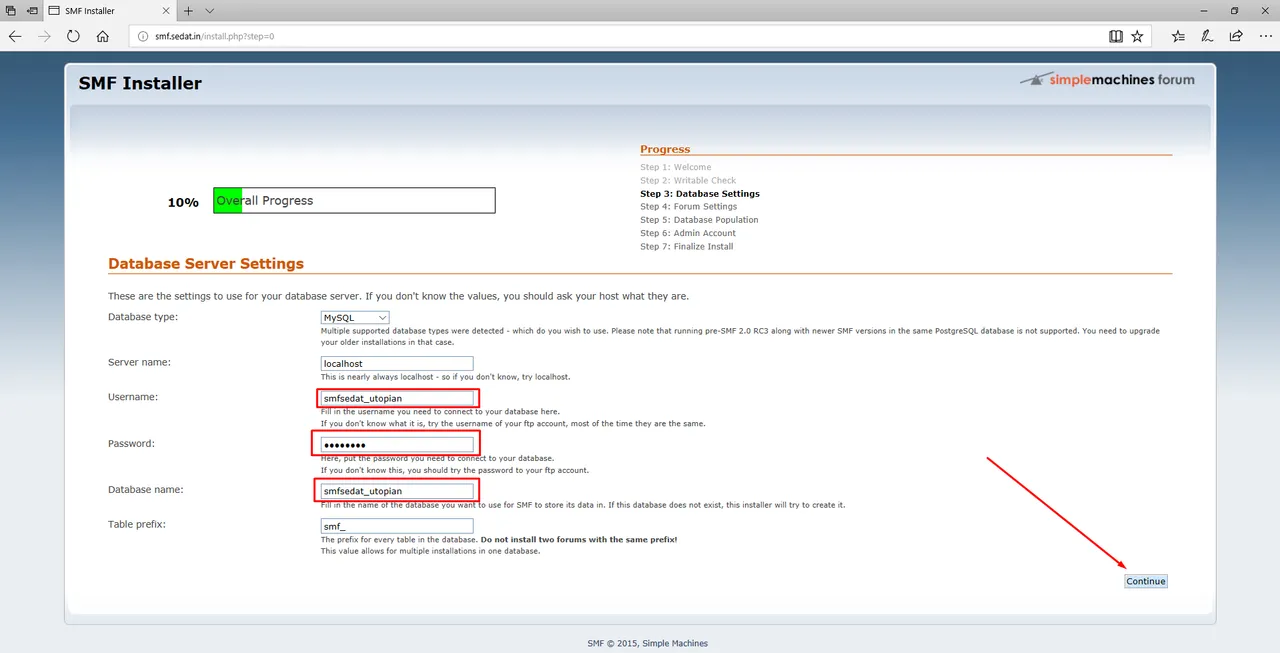The image size is (1280, 653).
Task: Select the SMF Installer browser tab
Action: (x=110, y=11)
